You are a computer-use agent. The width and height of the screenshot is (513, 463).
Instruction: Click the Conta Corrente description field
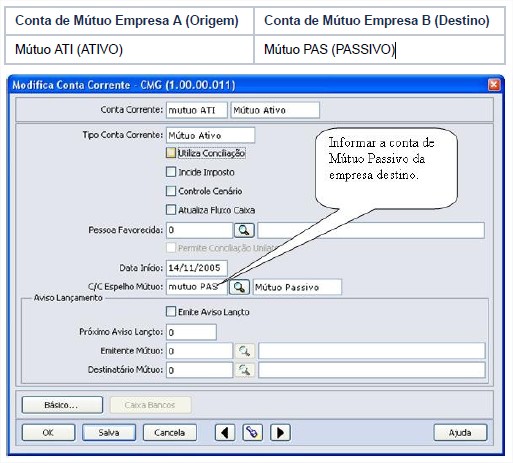pyautogui.click(x=275, y=110)
